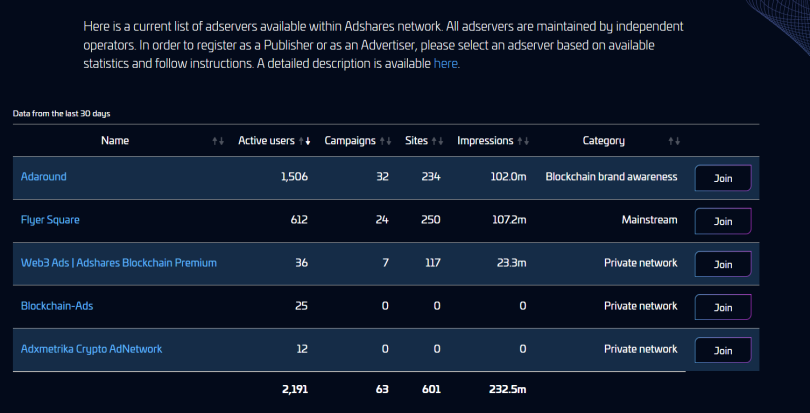Open the Blockchain-Ads adserver link
Screen dimensions: 810x413
[57, 306]
